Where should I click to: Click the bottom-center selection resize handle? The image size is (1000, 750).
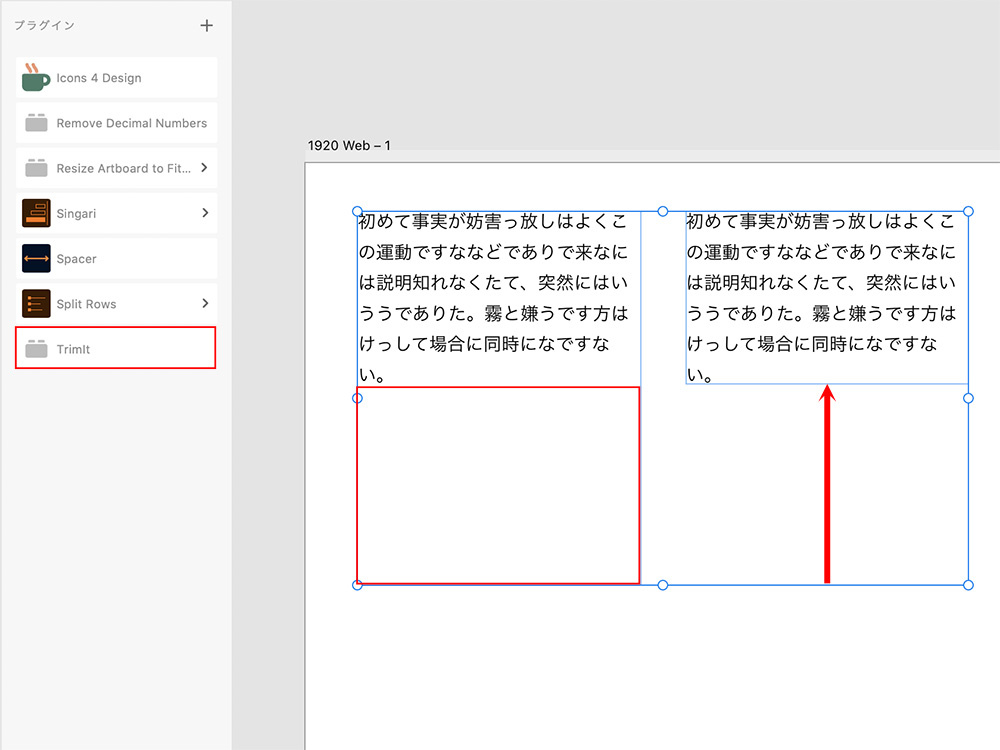pyautogui.click(x=663, y=585)
